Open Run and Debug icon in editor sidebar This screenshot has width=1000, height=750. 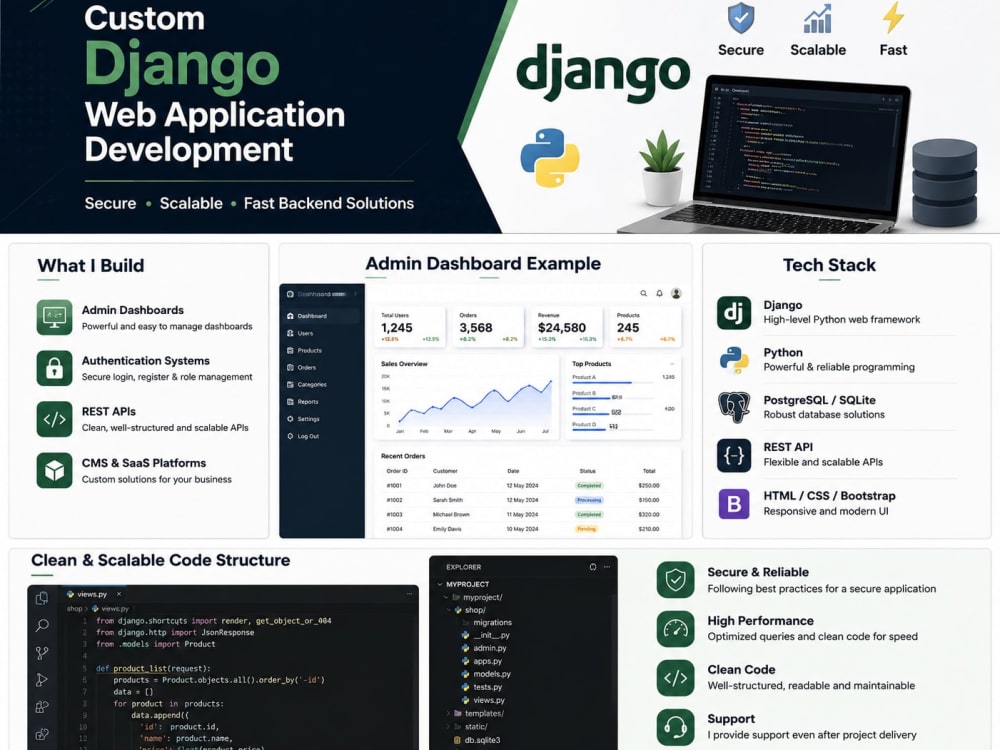42,680
